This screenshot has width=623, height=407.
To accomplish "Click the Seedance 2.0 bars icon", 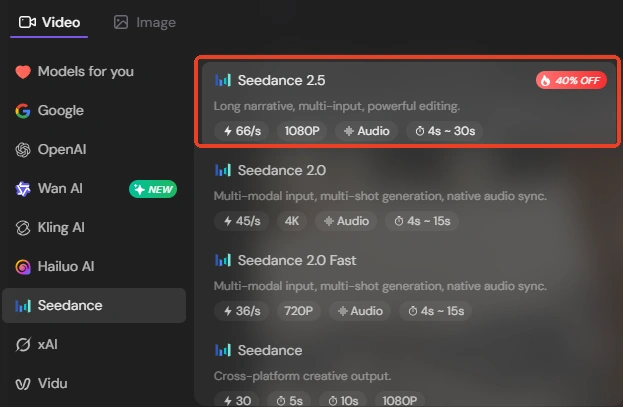I will (223, 171).
